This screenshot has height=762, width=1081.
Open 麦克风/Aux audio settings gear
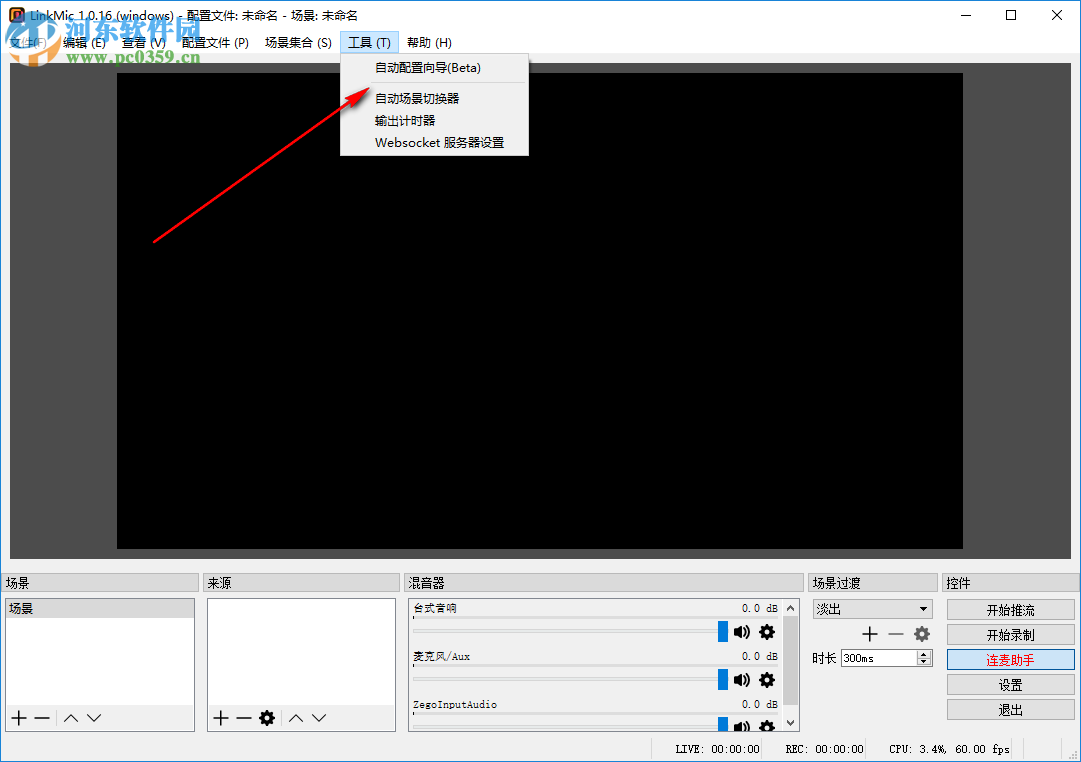767,680
